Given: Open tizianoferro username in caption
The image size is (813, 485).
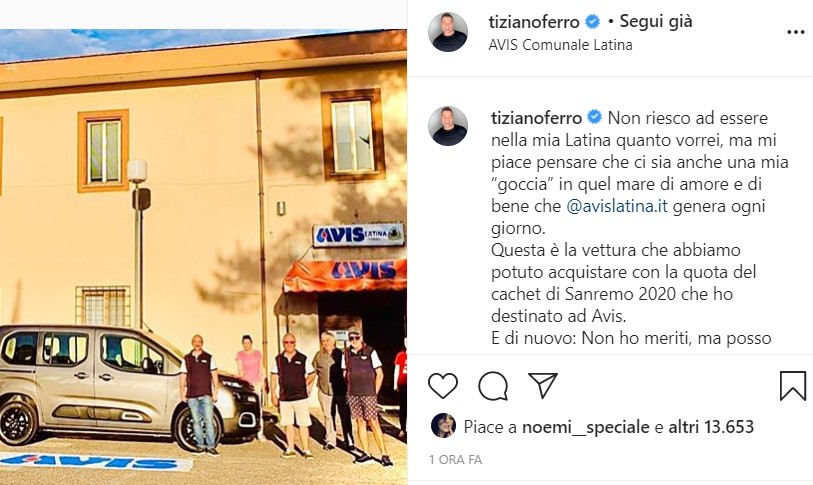Looking at the screenshot, I should [x=537, y=118].
